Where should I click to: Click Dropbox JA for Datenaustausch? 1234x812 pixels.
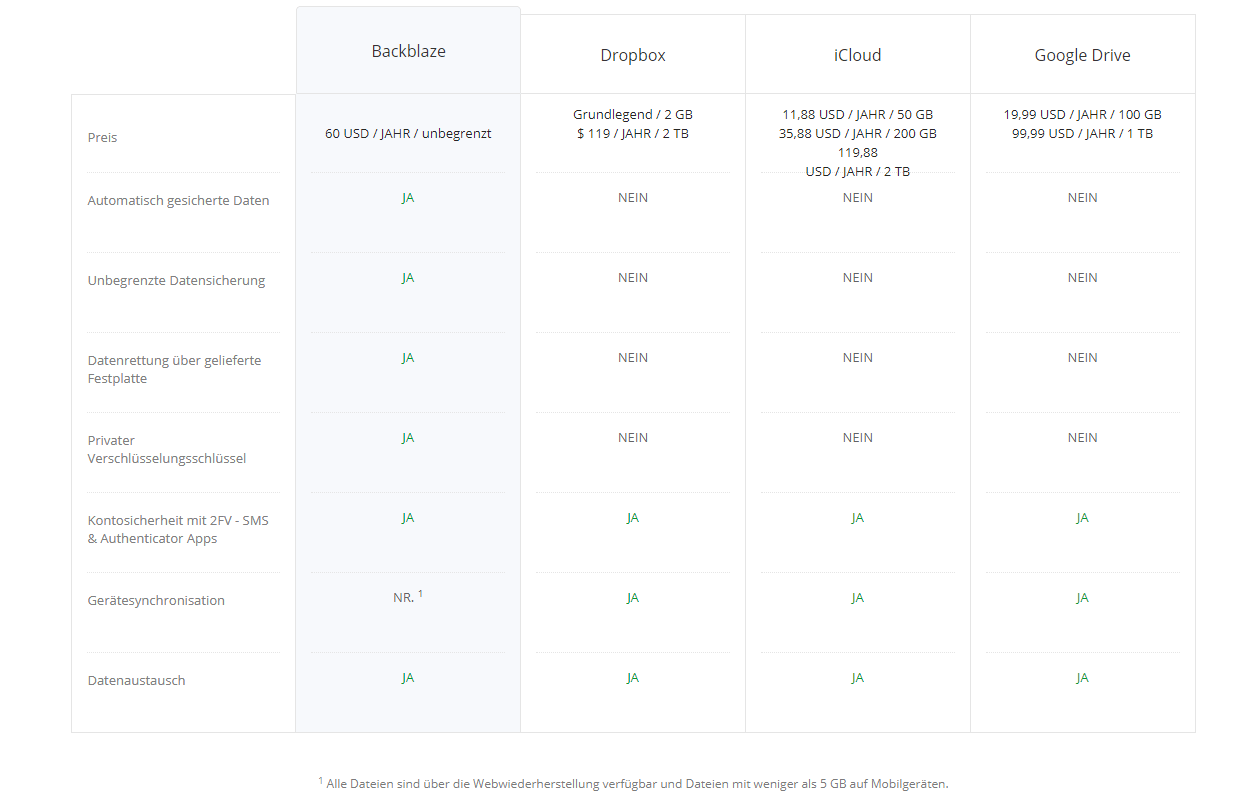(633, 677)
